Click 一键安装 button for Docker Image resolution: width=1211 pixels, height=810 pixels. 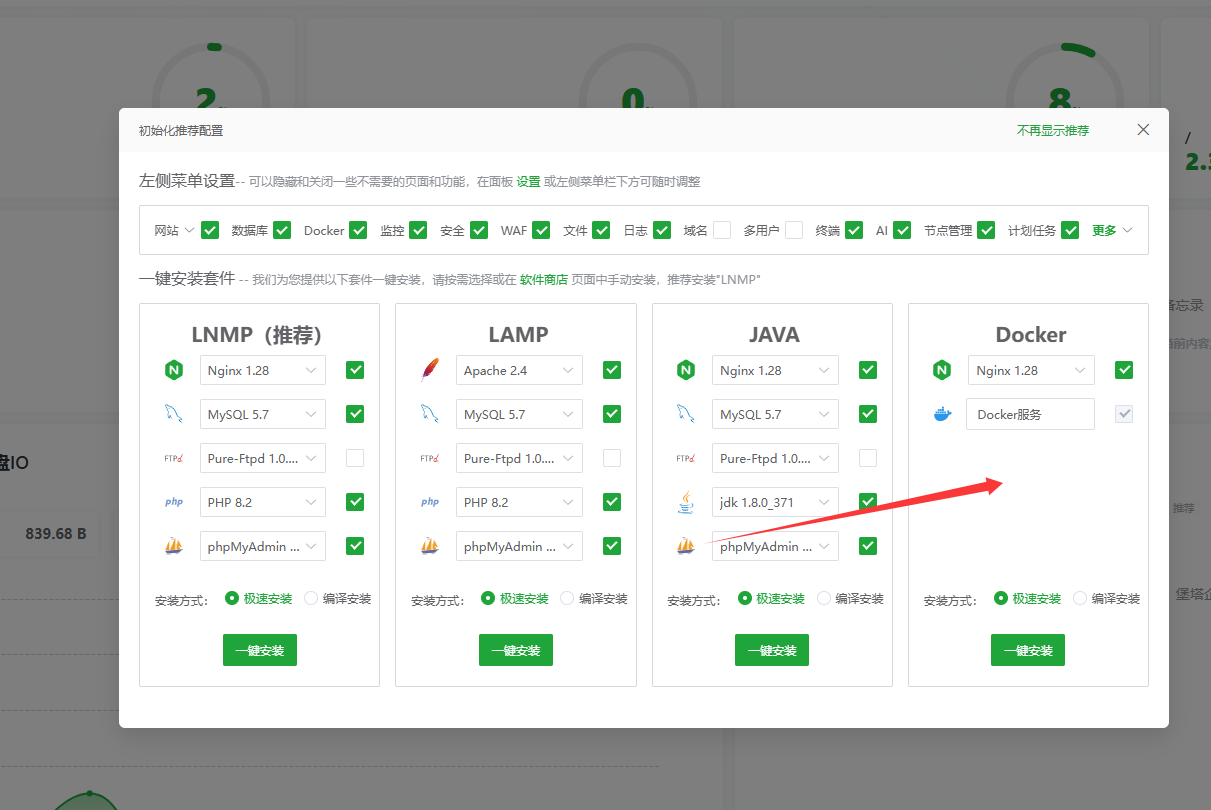coord(1028,650)
